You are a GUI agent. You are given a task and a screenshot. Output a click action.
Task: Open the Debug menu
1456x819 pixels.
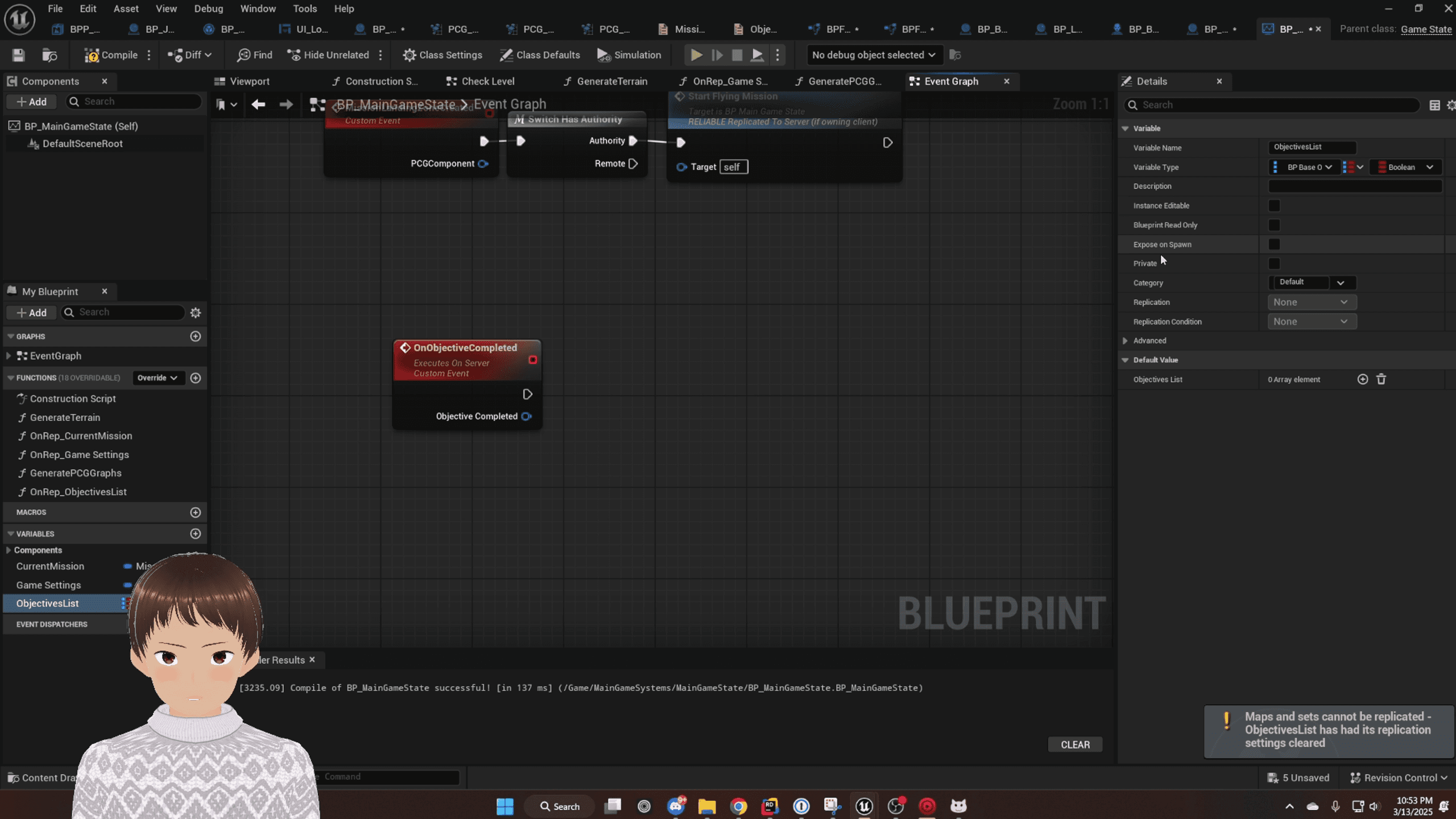pos(208,9)
